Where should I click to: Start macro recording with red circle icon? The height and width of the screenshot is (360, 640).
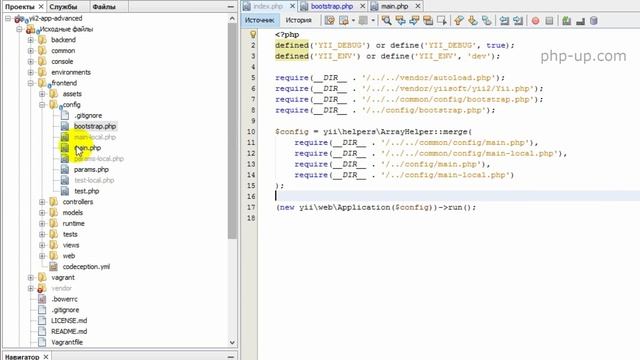tap(536, 20)
